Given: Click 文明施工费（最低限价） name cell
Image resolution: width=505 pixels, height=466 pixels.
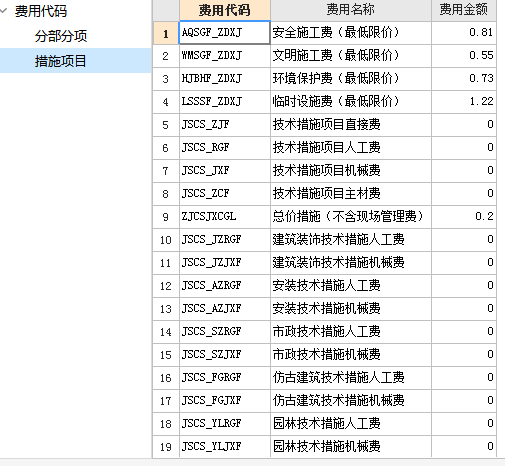Looking at the screenshot, I should (351, 56).
